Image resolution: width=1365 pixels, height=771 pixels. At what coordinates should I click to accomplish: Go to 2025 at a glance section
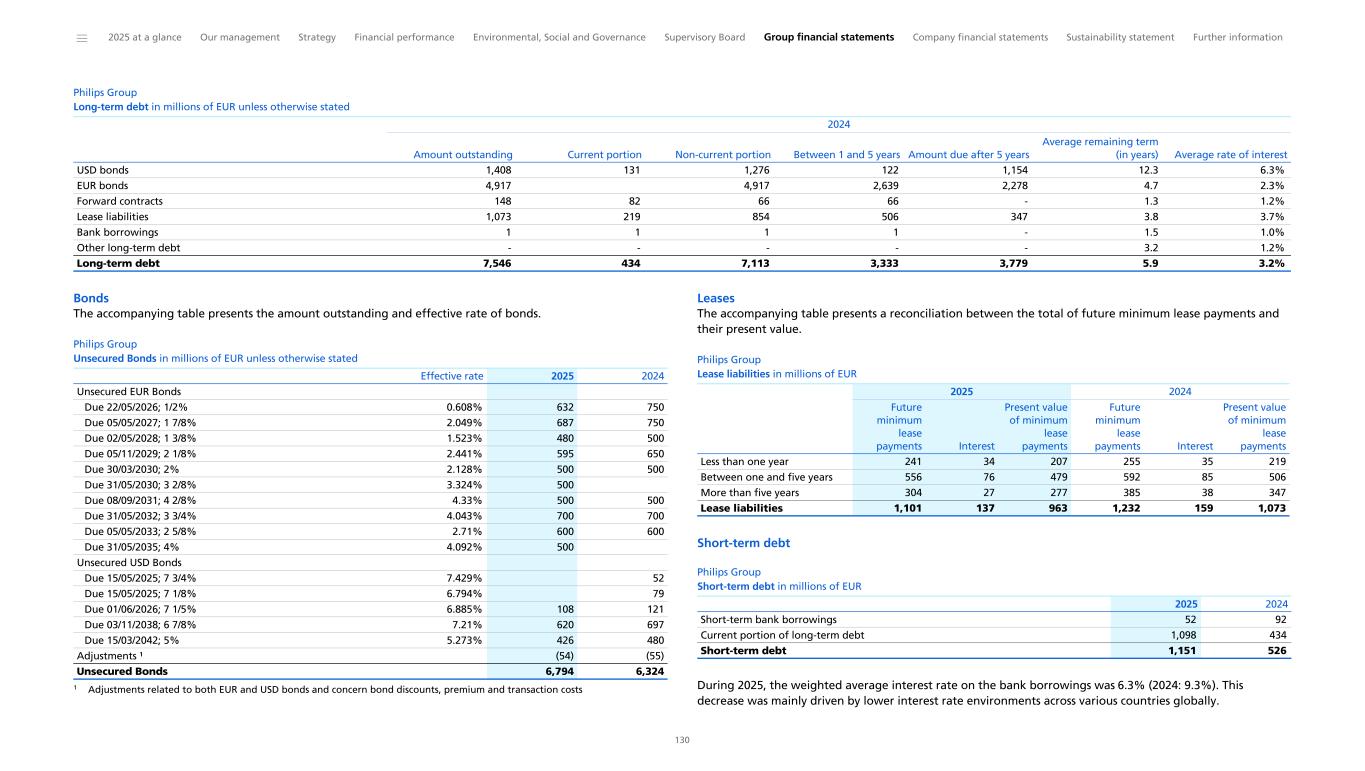(x=144, y=37)
